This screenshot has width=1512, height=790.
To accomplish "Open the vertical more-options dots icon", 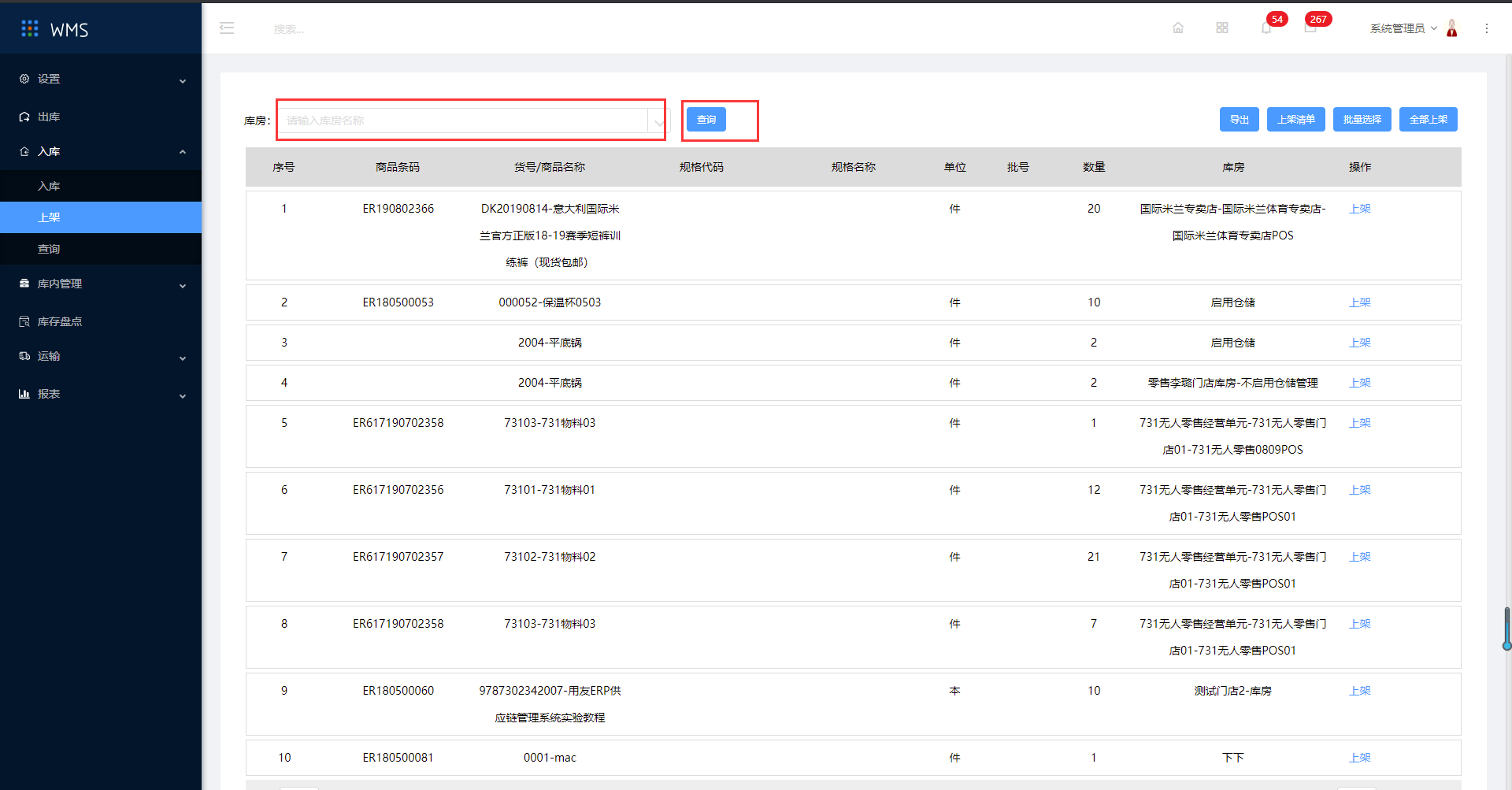I will pos(1487,28).
